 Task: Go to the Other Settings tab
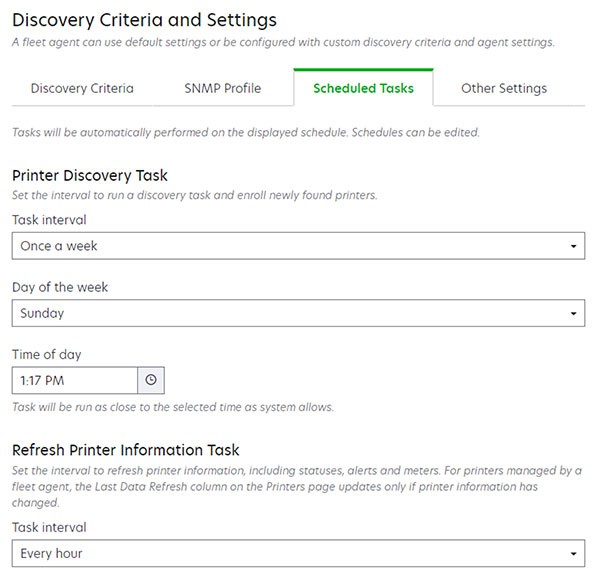(x=503, y=88)
